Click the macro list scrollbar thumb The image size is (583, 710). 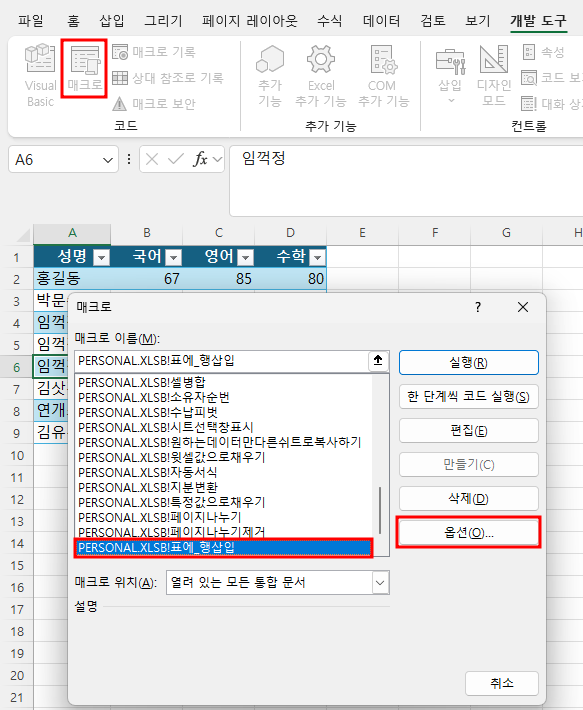click(x=380, y=510)
